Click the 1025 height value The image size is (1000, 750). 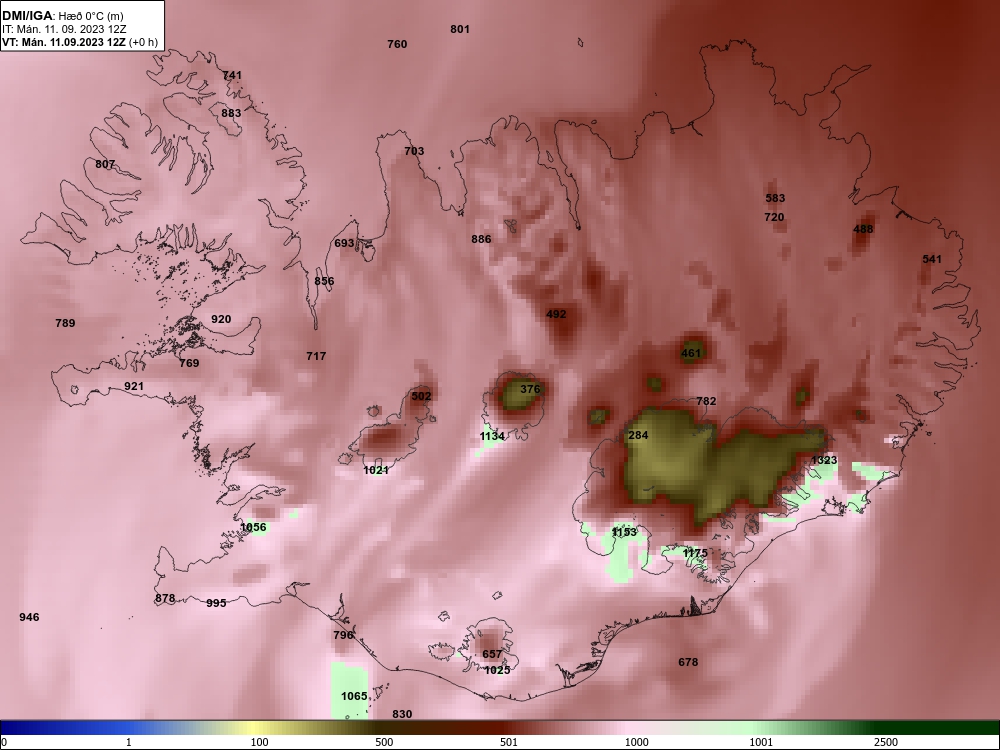click(x=497, y=671)
